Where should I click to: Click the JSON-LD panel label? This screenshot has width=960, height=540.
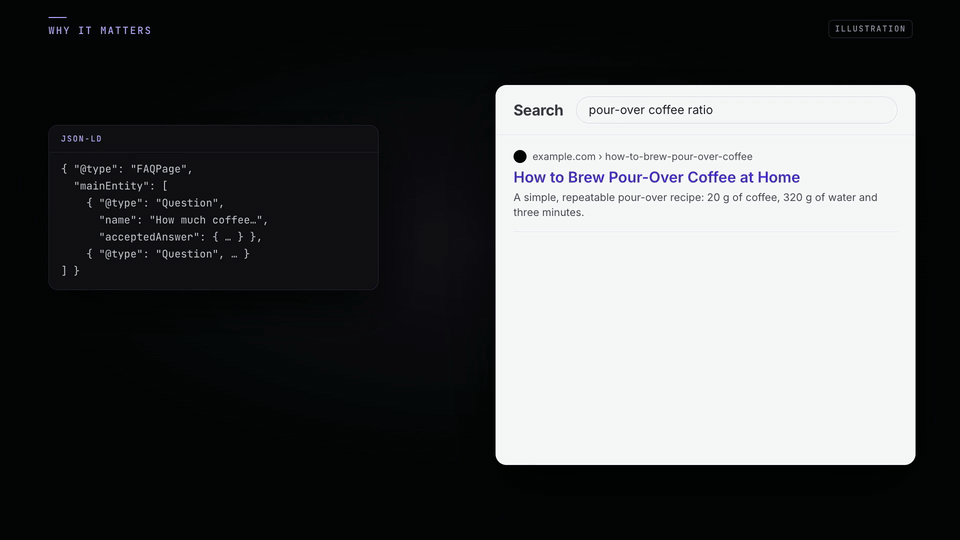[x=81, y=139]
